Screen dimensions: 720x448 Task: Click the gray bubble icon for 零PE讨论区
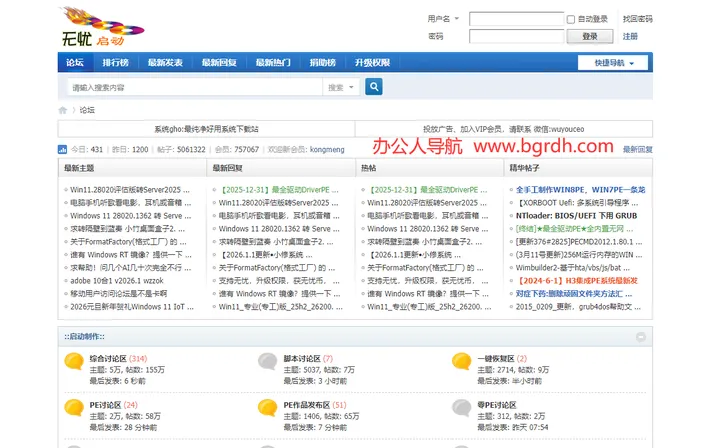(x=461, y=408)
